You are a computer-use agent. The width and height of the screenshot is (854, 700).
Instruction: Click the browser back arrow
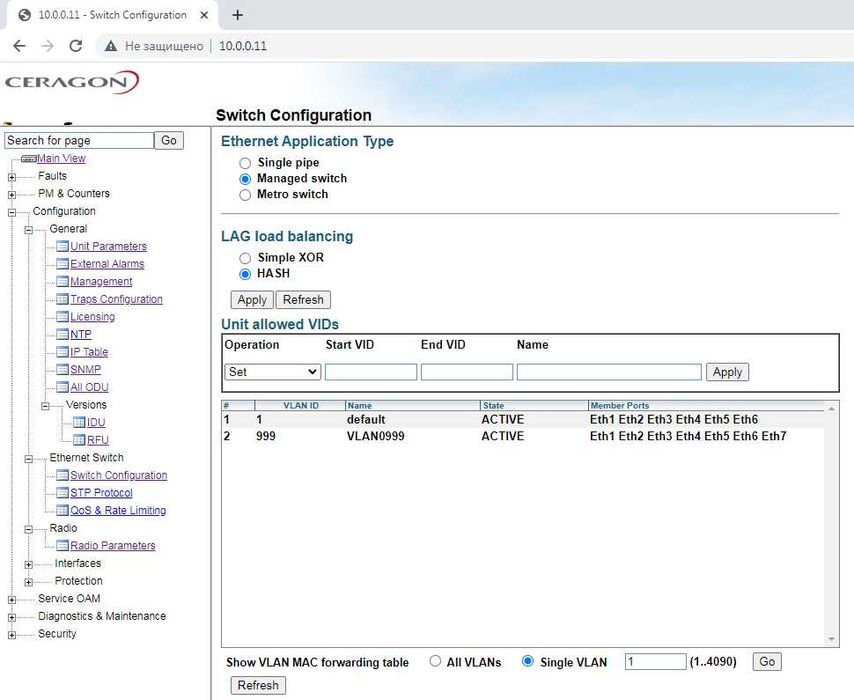pyautogui.click(x=19, y=46)
